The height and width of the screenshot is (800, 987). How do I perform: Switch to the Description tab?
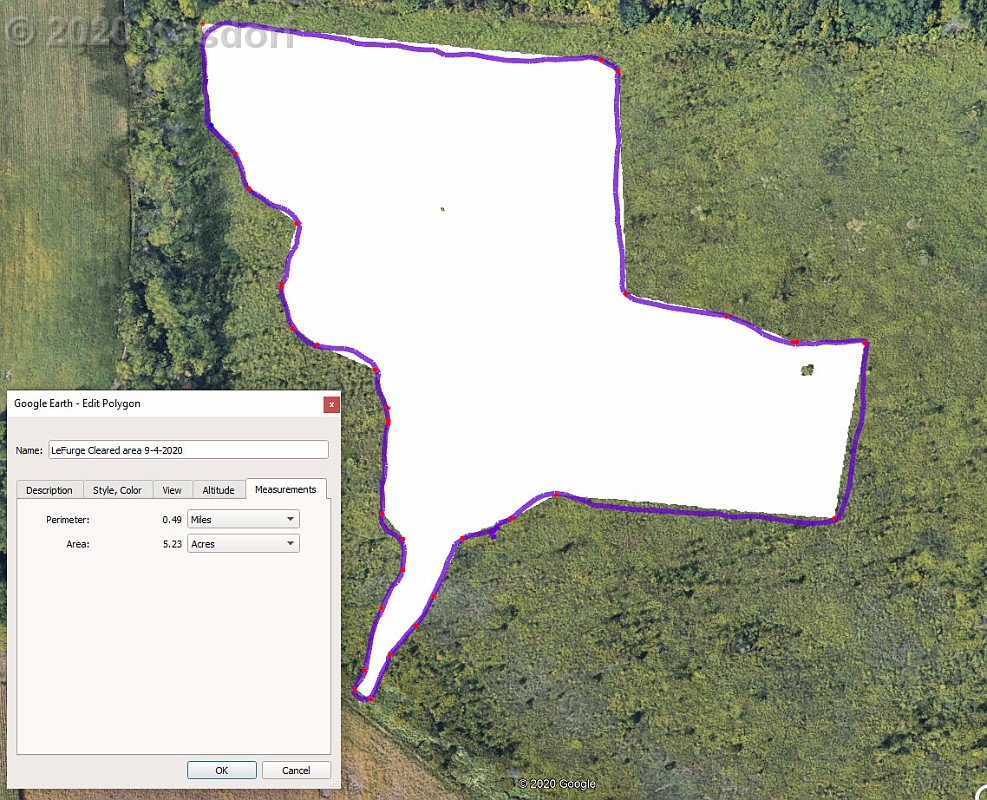[49, 490]
